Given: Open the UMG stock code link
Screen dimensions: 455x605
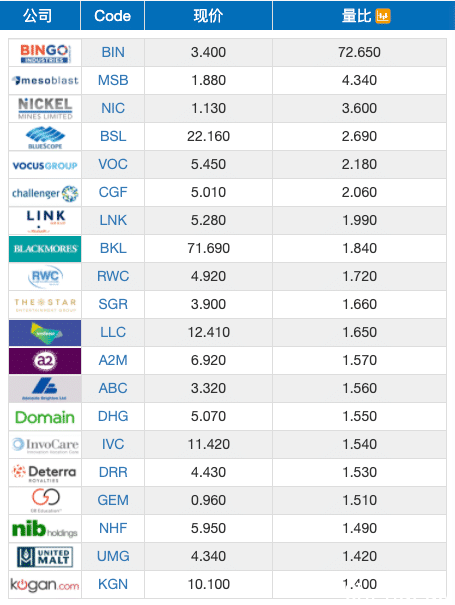Looking at the screenshot, I should 113,556.
